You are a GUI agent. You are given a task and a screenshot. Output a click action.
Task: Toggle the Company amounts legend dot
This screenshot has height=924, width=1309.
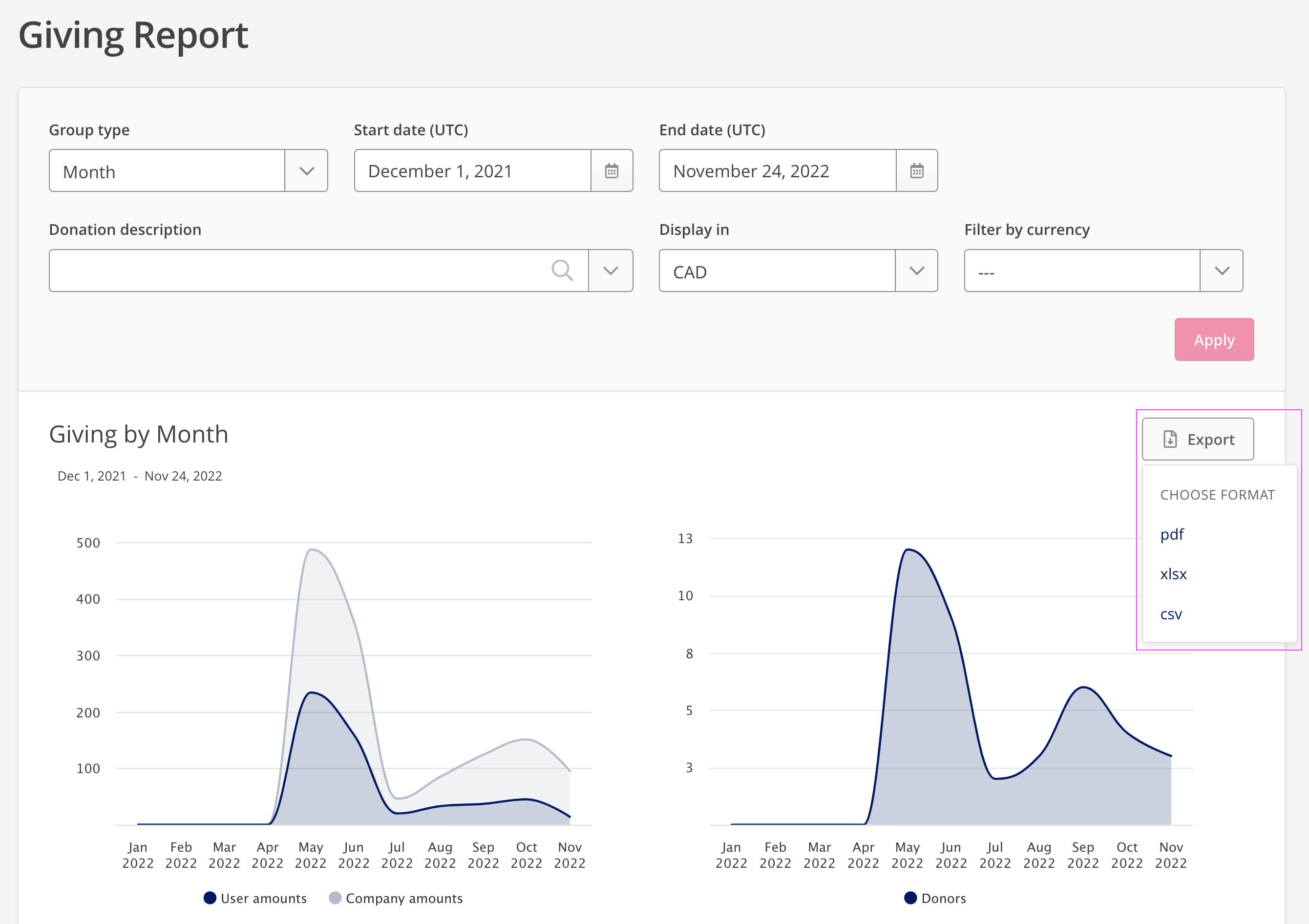tap(335, 898)
